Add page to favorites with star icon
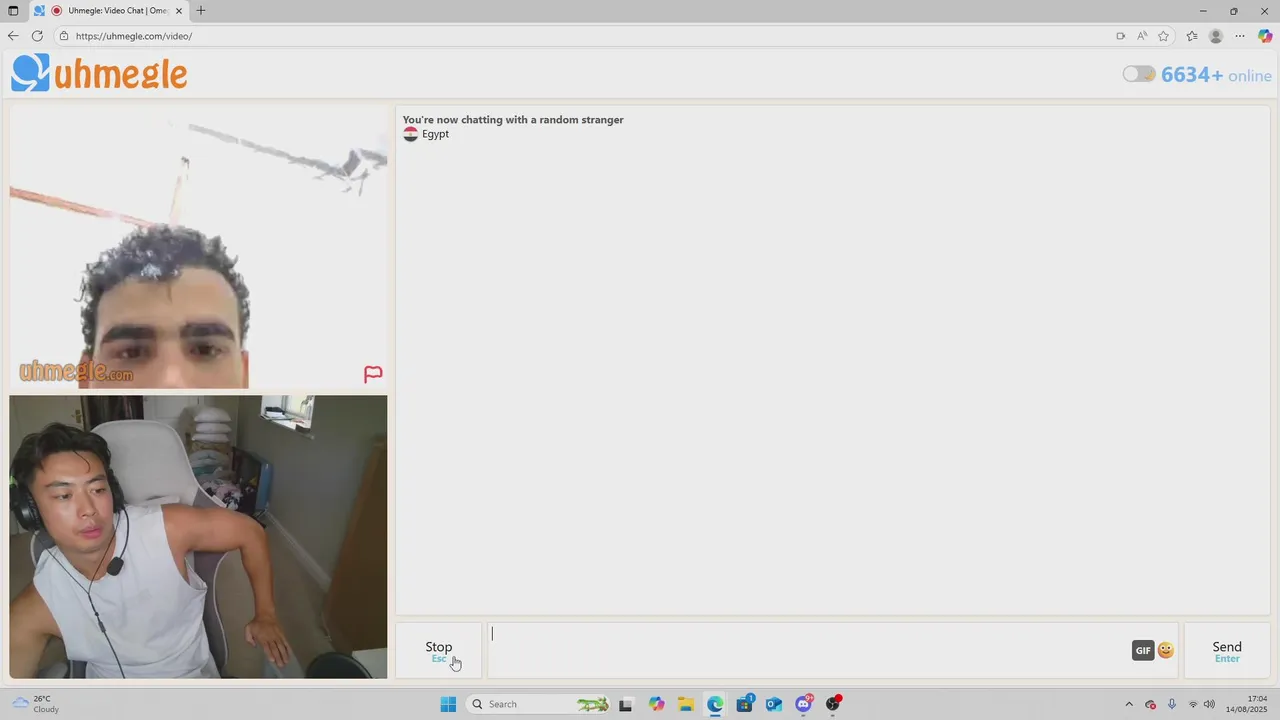The height and width of the screenshot is (720, 1280). (x=1164, y=36)
